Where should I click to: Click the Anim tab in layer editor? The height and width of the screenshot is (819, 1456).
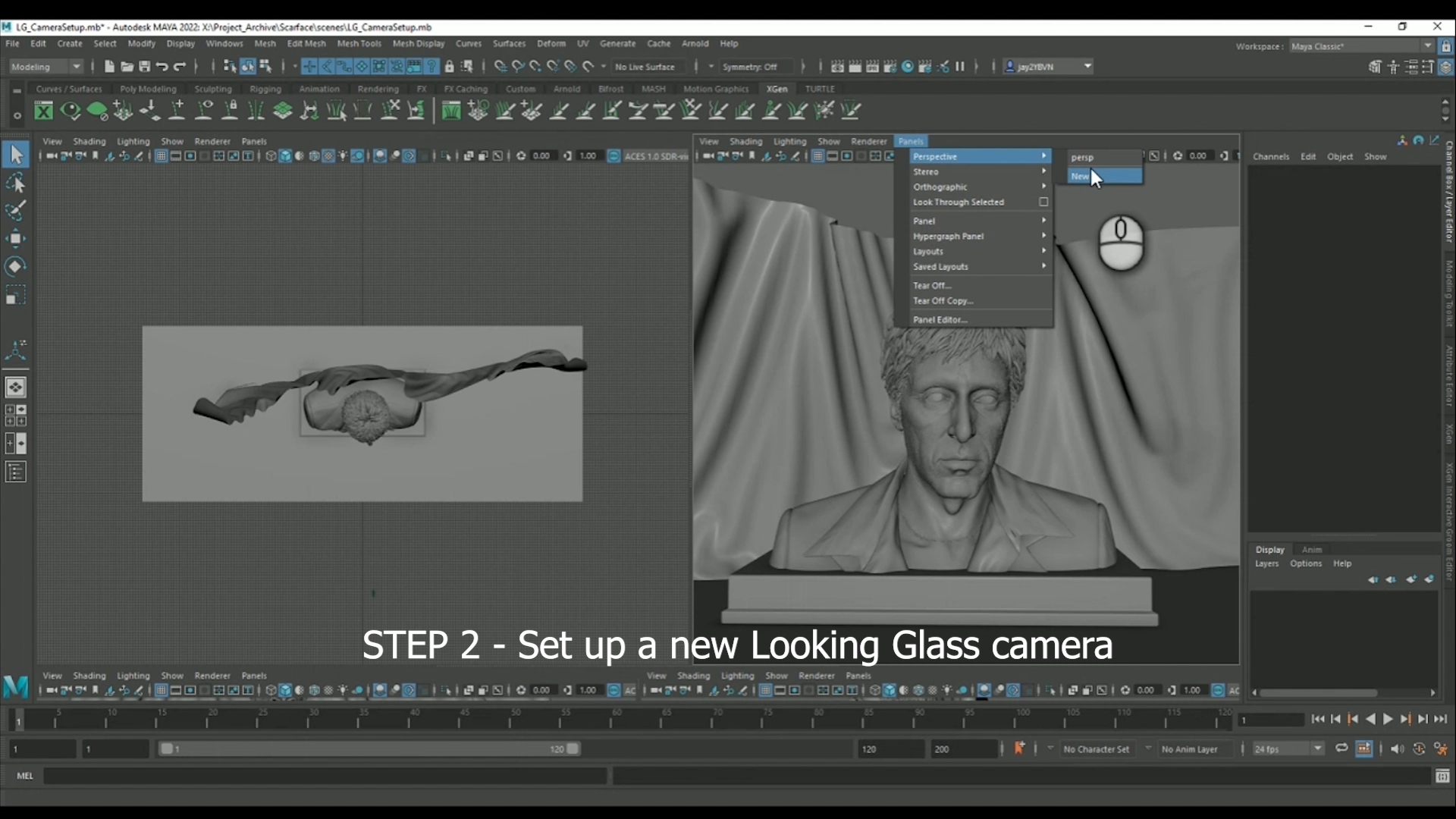[1311, 550]
